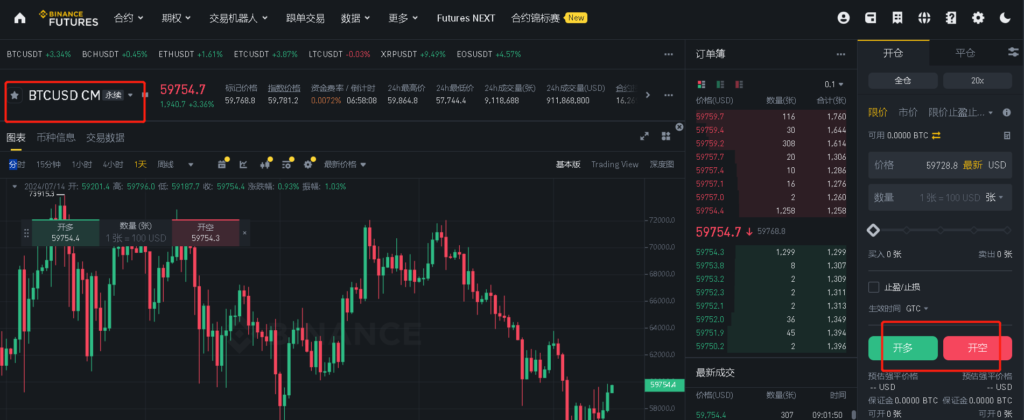Image resolution: width=1024 pixels, height=420 pixels.
Task: Open the calculator icon
Action: (1006, 135)
